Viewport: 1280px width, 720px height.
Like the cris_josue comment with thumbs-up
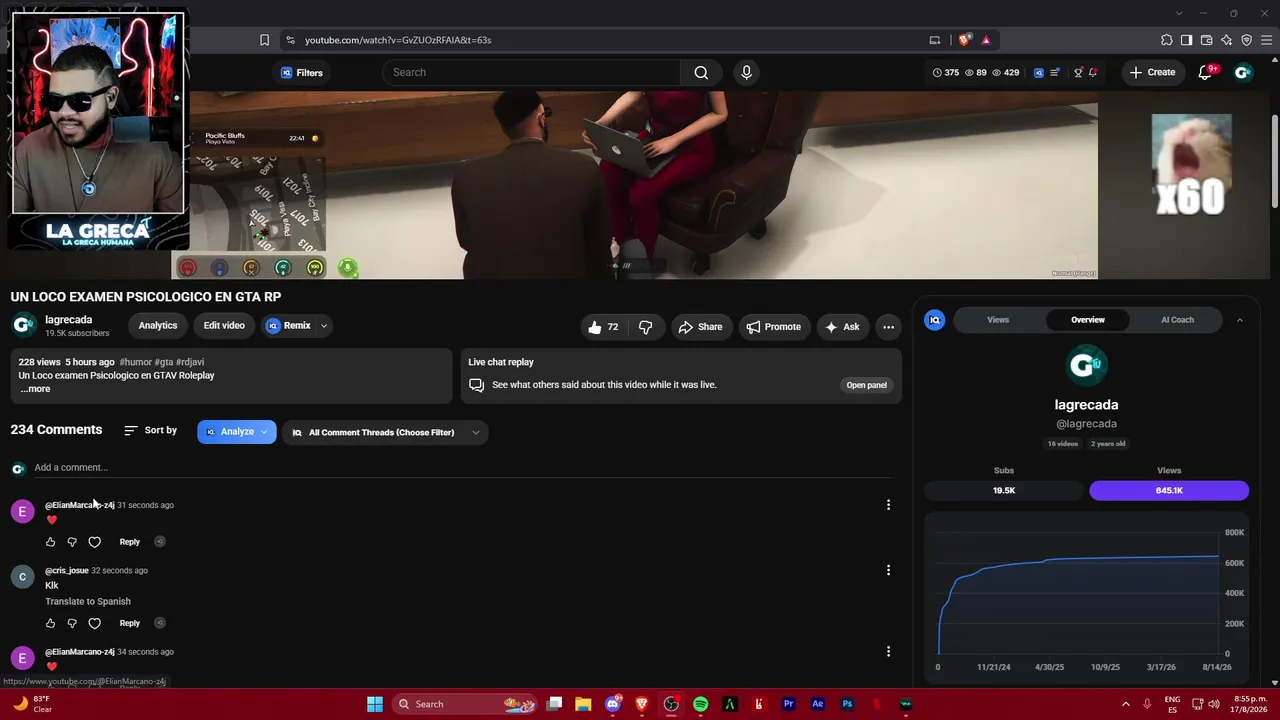pyautogui.click(x=50, y=623)
